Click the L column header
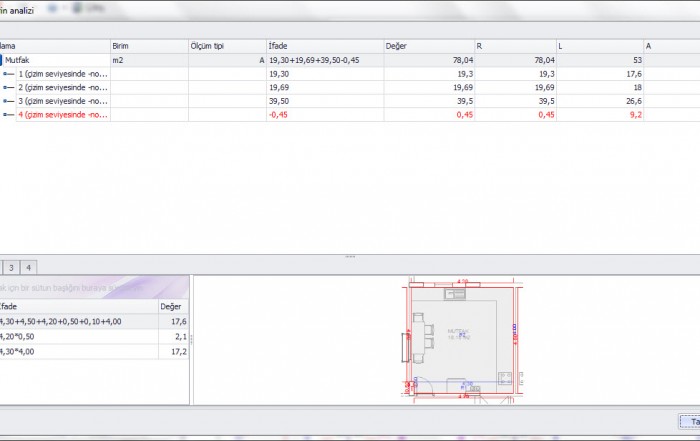Screen dimensions: 700x441 (x=600, y=46)
